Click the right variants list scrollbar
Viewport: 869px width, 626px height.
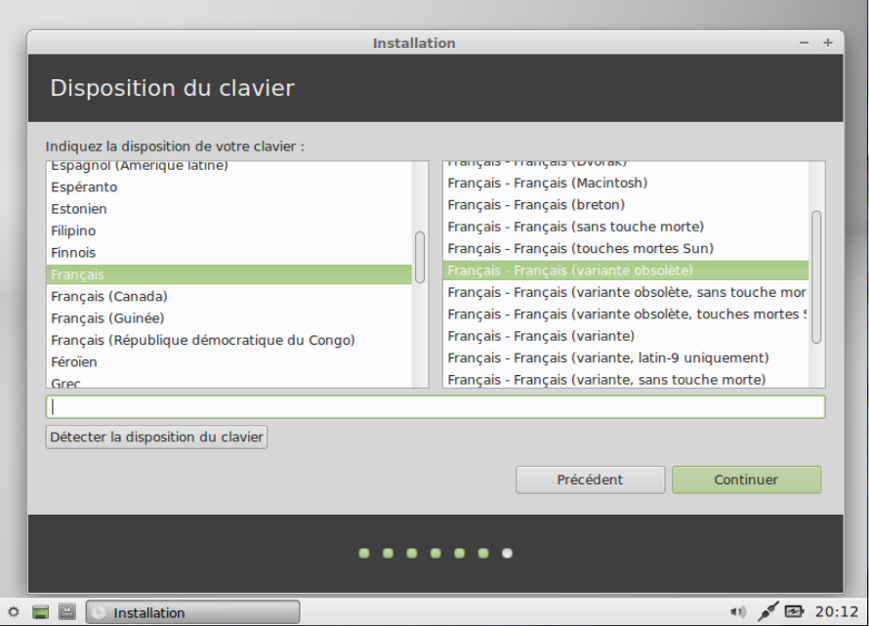816,276
